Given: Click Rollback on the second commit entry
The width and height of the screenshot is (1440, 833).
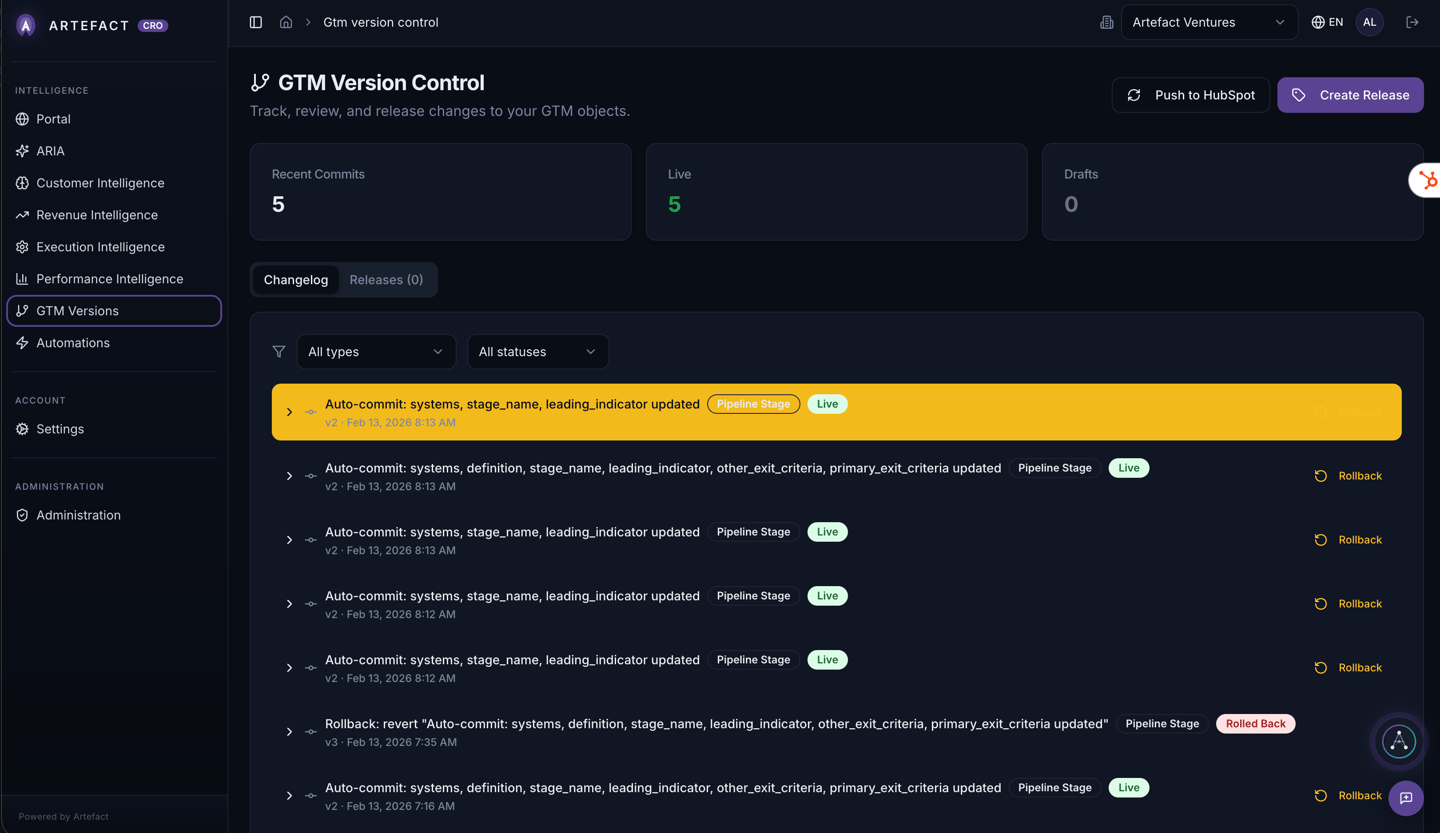Looking at the screenshot, I should point(1348,475).
